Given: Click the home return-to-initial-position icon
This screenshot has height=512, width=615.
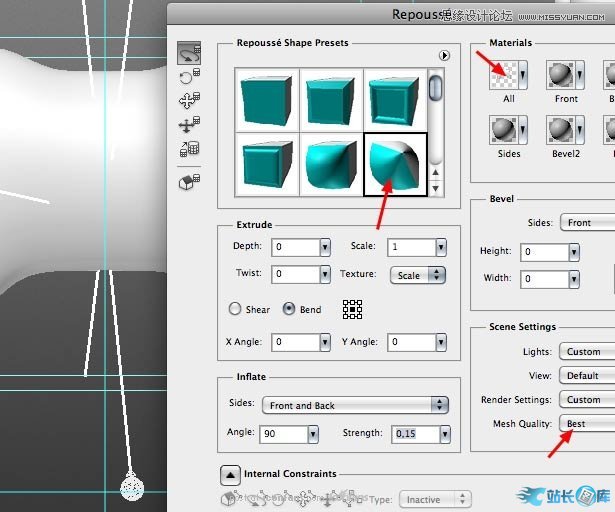Looking at the screenshot, I should (x=188, y=181).
